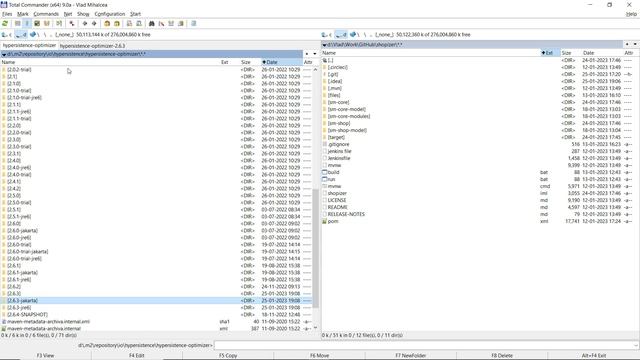Open the Configuration menu
Image resolution: width=640 pixels, height=360 pixels.
110,14
